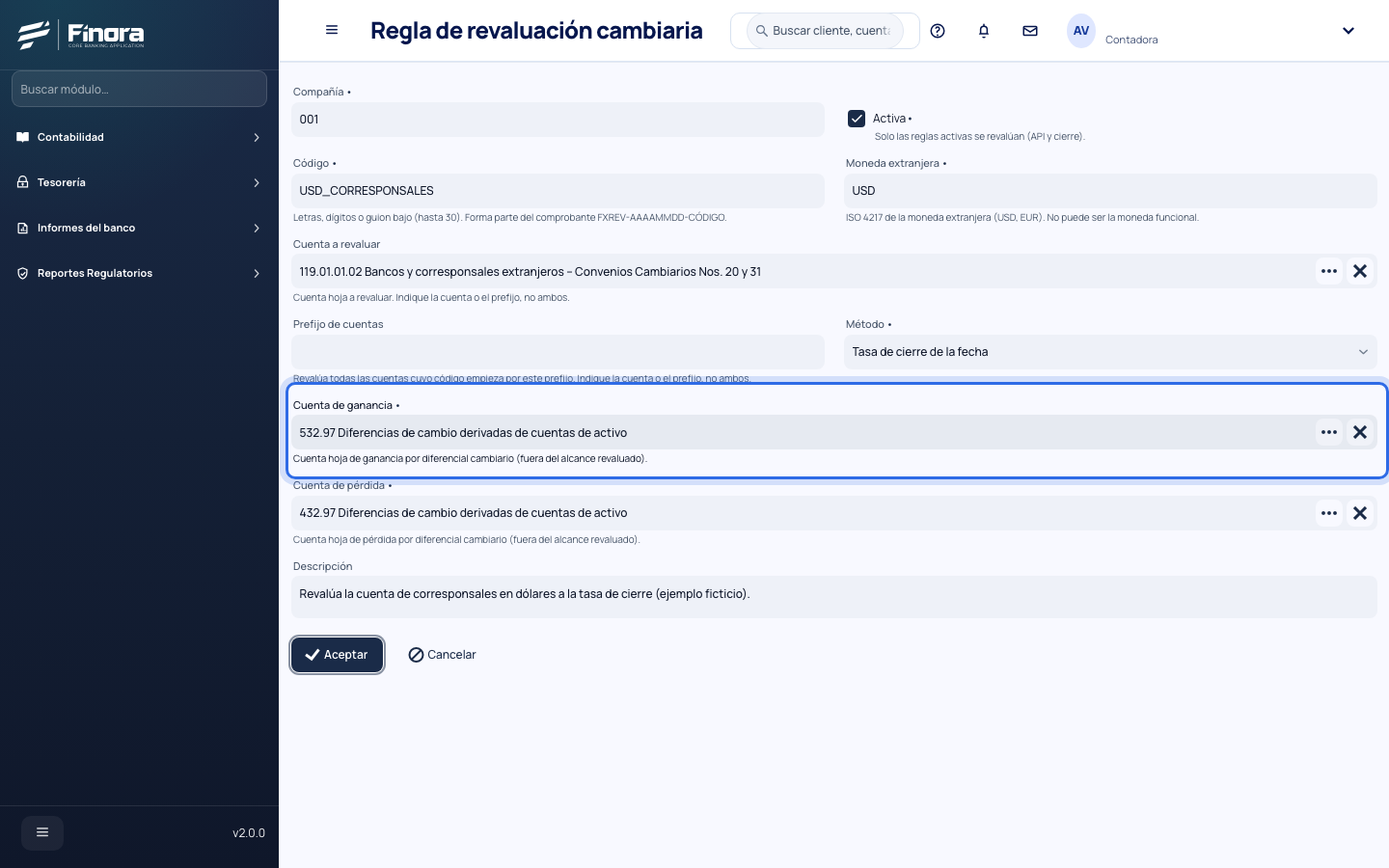Click the Aceptar button

[x=338, y=655]
